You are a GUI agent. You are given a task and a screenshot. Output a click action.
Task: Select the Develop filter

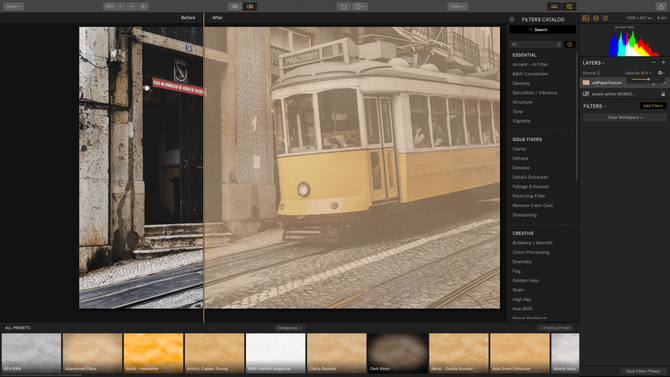click(x=521, y=83)
